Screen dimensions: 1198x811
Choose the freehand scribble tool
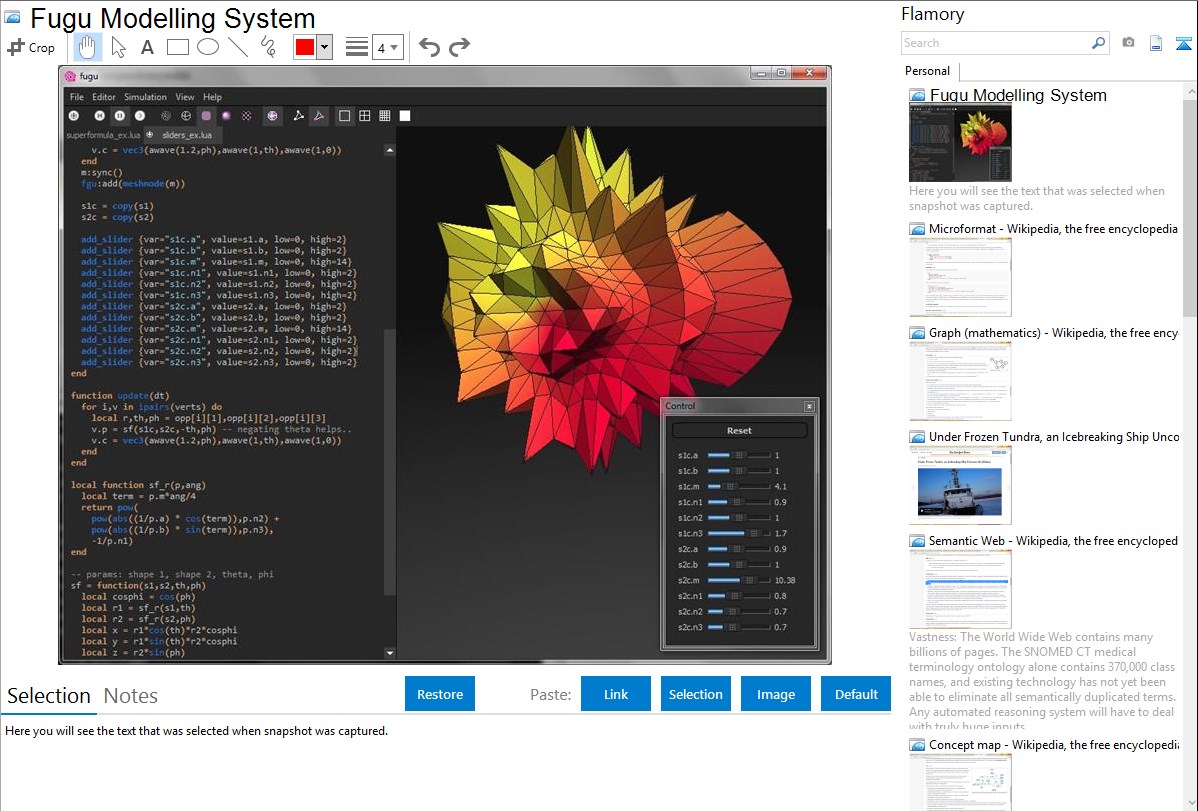[268, 47]
